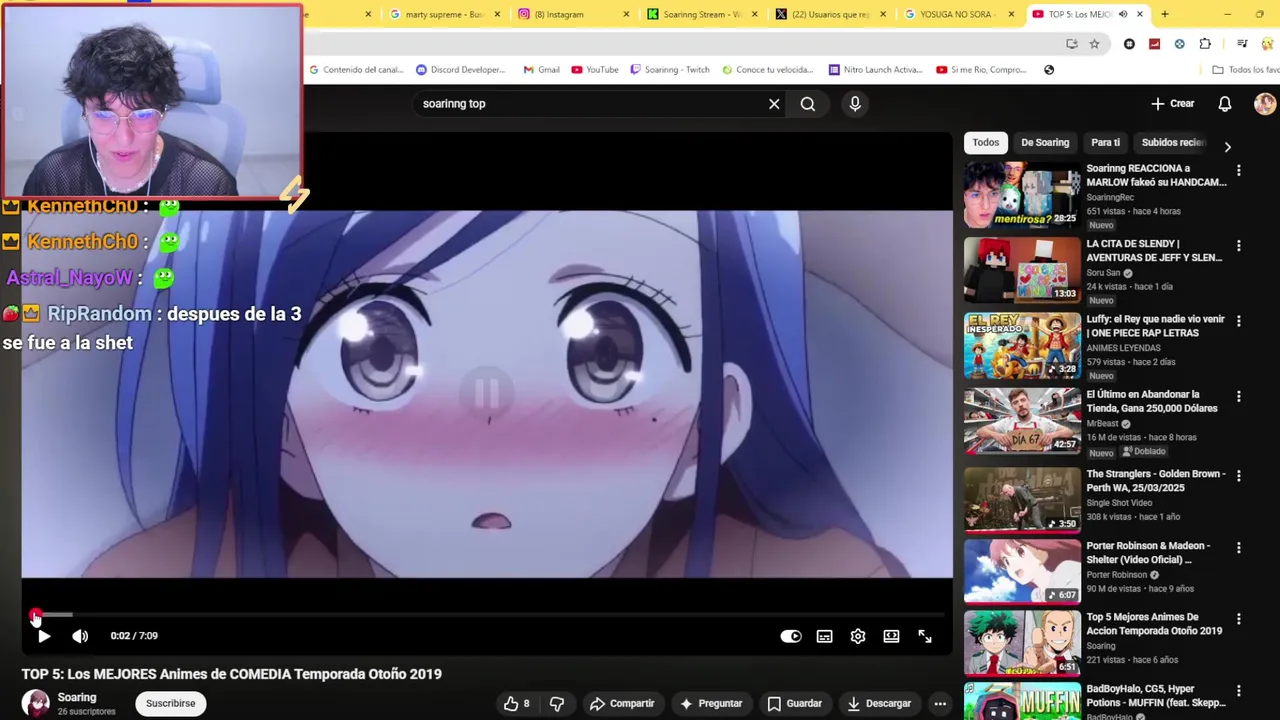The height and width of the screenshot is (720, 1280).
Task: Click the Compartir share button
Action: tap(622, 703)
